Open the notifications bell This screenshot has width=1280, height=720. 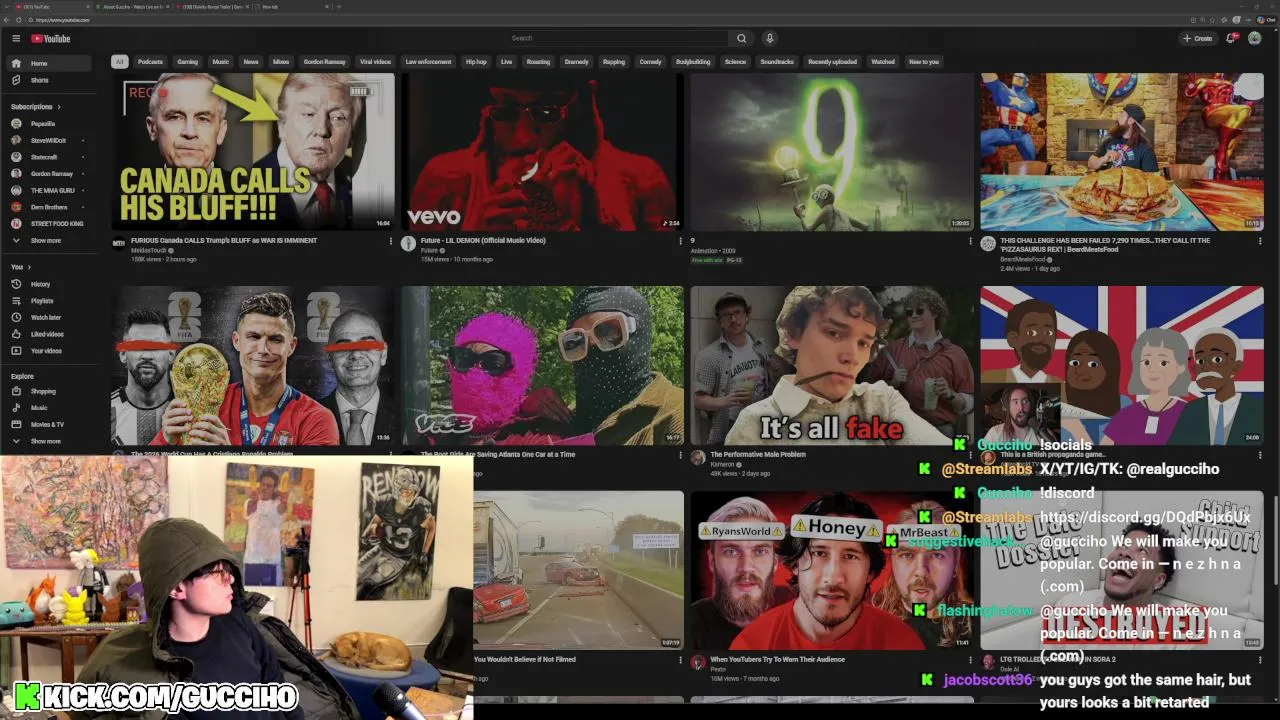coord(1232,38)
